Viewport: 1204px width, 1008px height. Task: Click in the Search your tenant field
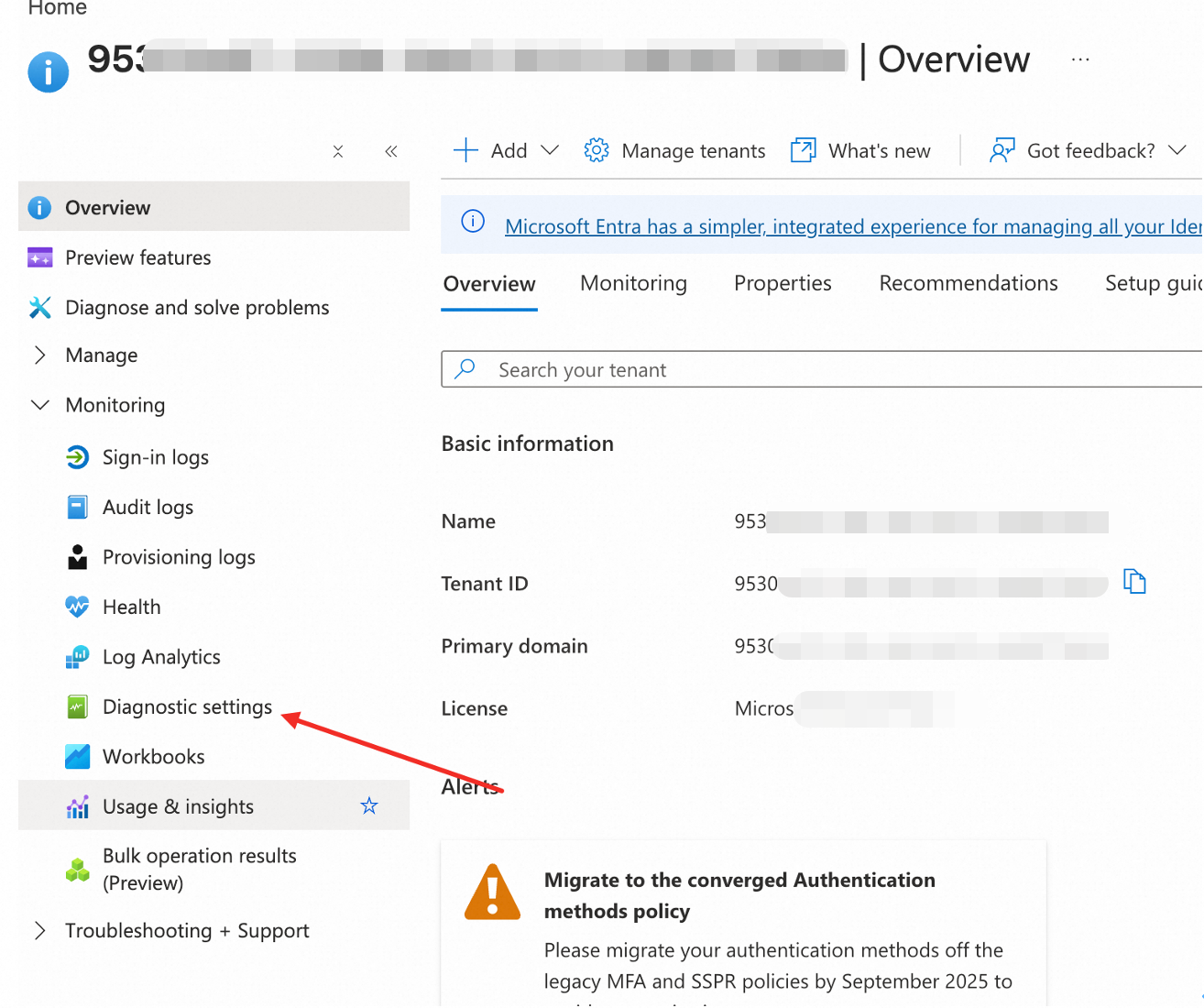tap(822, 369)
